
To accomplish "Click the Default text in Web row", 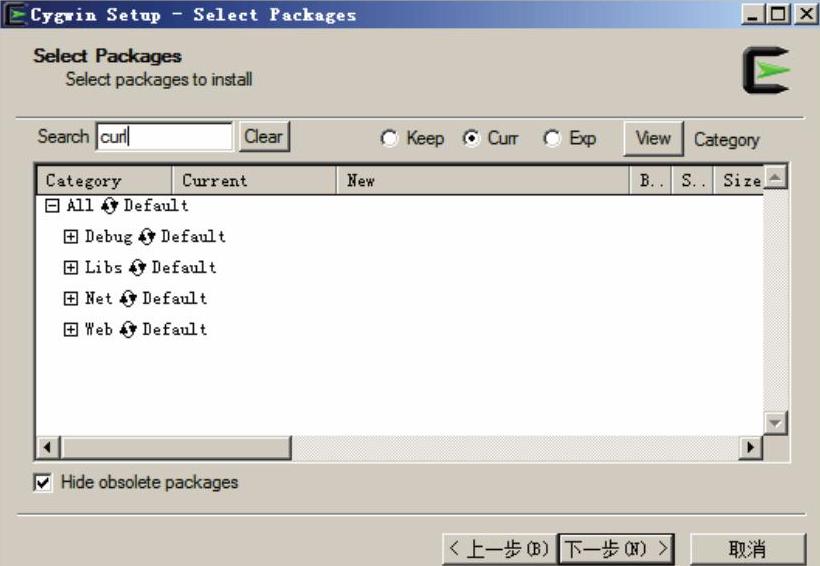I will click(x=174, y=329).
